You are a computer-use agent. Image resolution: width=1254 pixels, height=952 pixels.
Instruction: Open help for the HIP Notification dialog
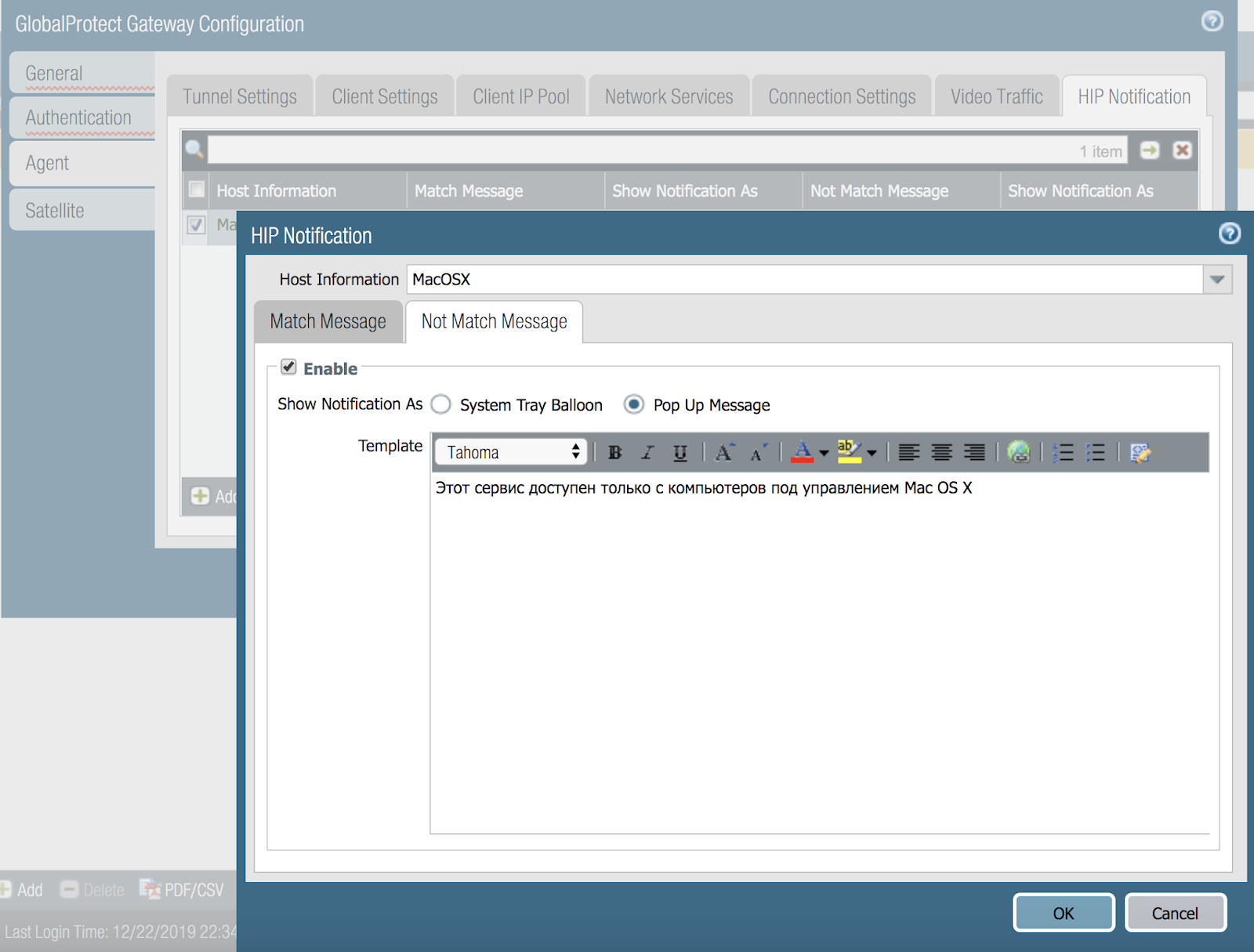[1230, 233]
